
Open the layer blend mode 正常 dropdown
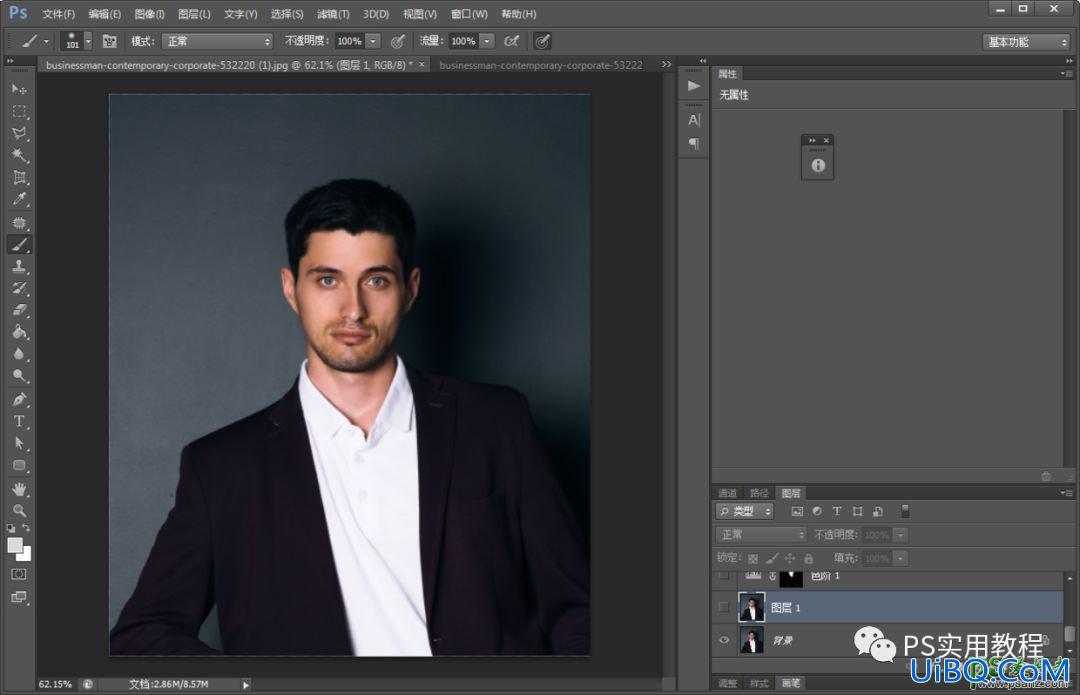[x=760, y=535]
